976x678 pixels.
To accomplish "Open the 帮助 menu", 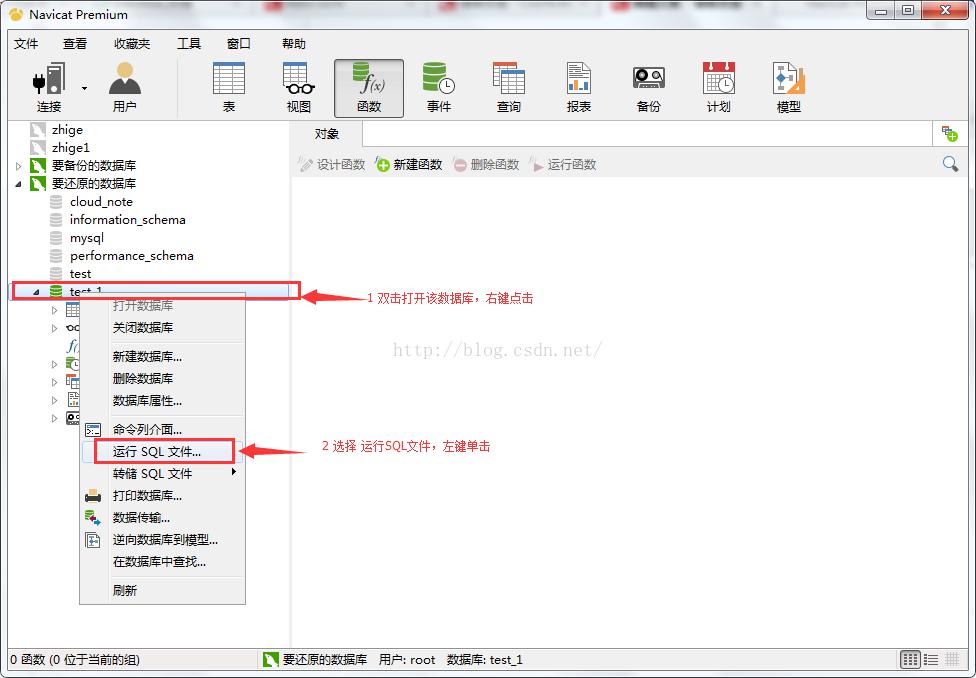I will pyautogui.click(x=294, y=44).
